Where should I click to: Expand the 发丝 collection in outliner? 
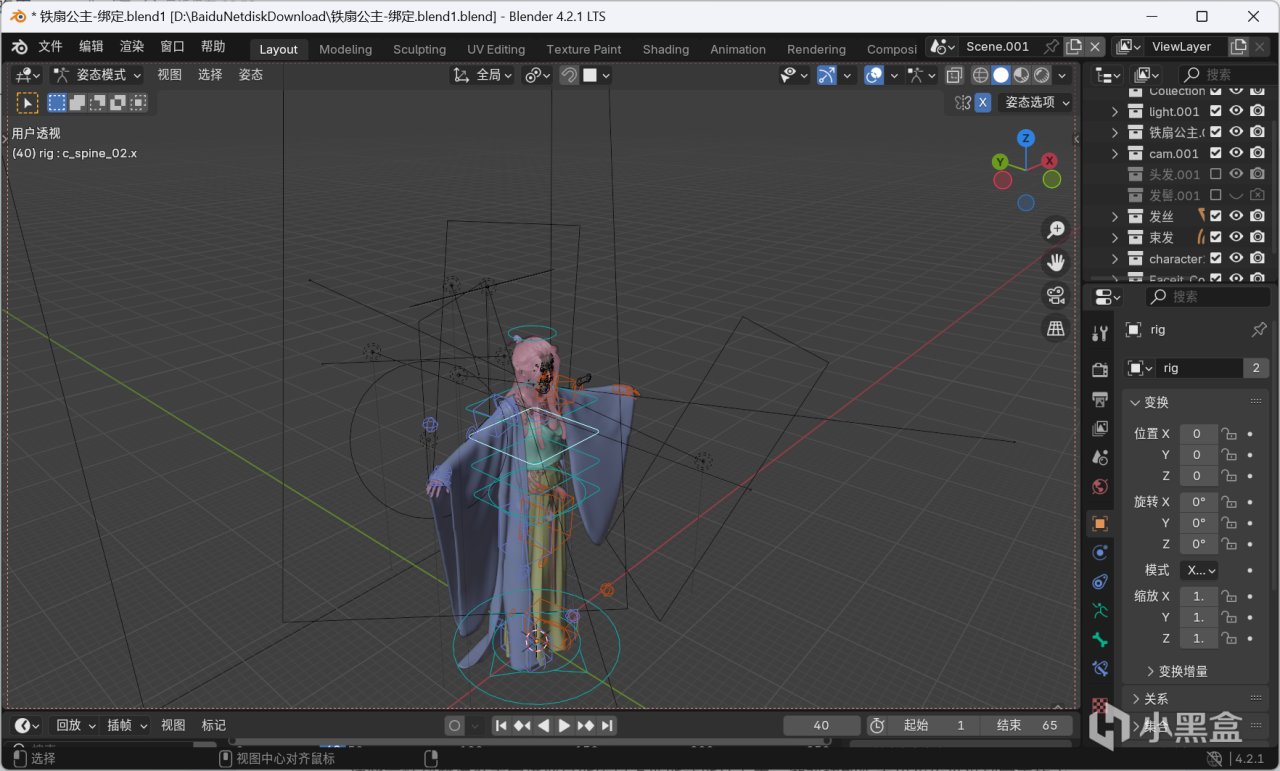[1115, 217]
